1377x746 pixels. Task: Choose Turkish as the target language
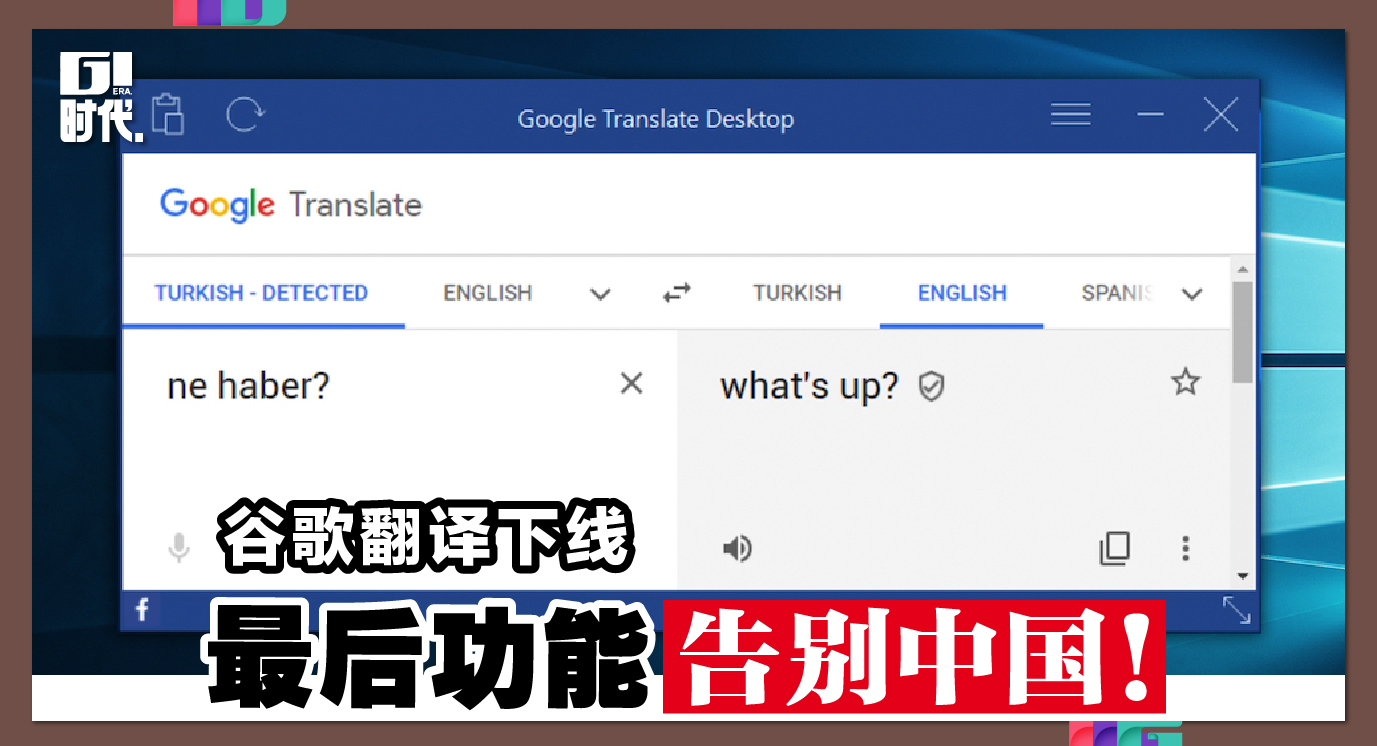click(797, 293)
